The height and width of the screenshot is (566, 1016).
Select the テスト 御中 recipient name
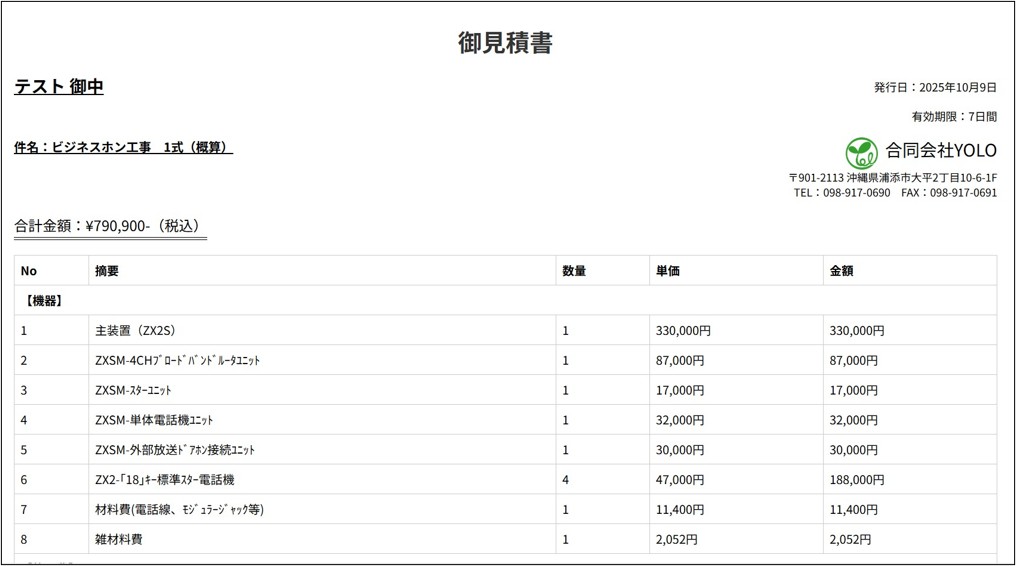[59, 87]
